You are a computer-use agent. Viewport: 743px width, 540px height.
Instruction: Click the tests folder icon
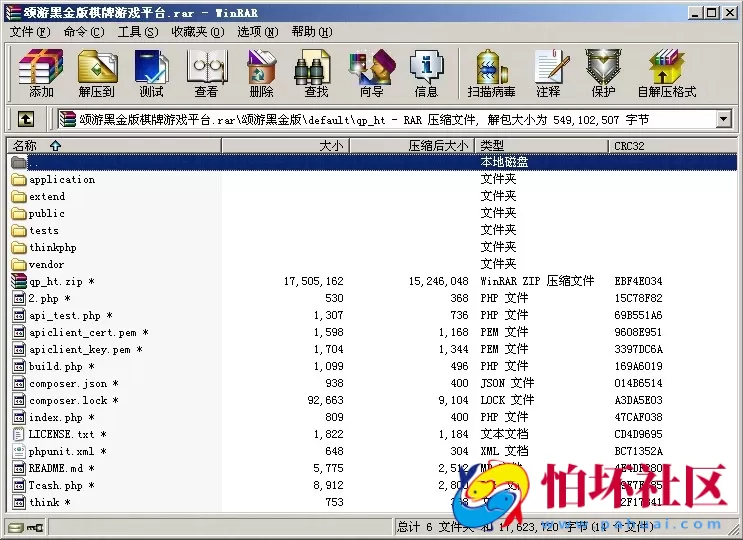[x=18, y=231]
